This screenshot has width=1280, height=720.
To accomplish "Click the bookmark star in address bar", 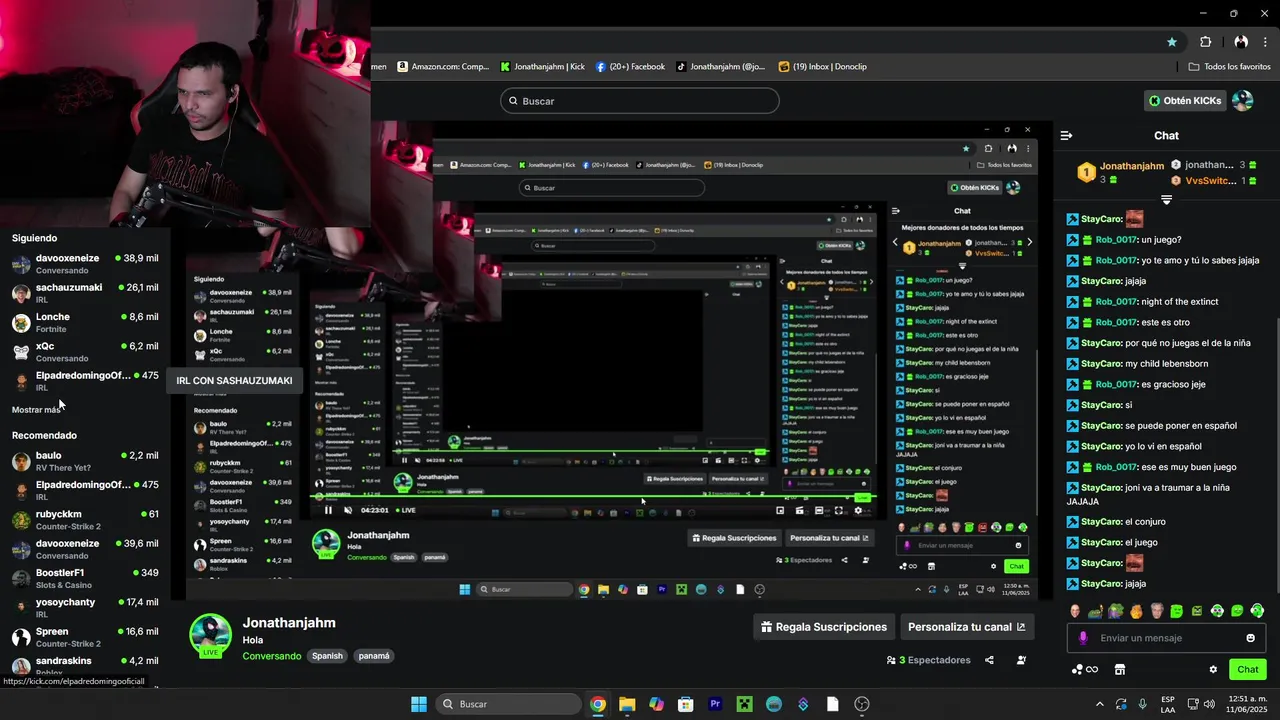I will tap(1171, 42).
